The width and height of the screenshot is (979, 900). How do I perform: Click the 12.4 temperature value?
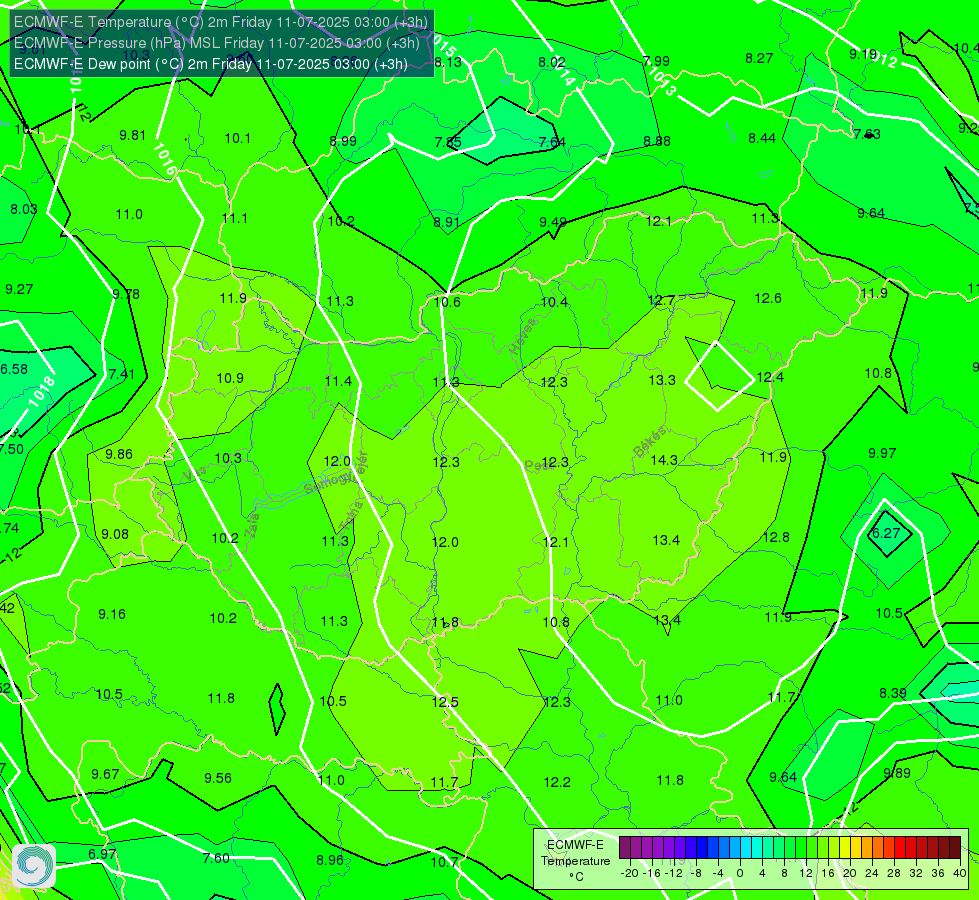[x=770, y=377]
